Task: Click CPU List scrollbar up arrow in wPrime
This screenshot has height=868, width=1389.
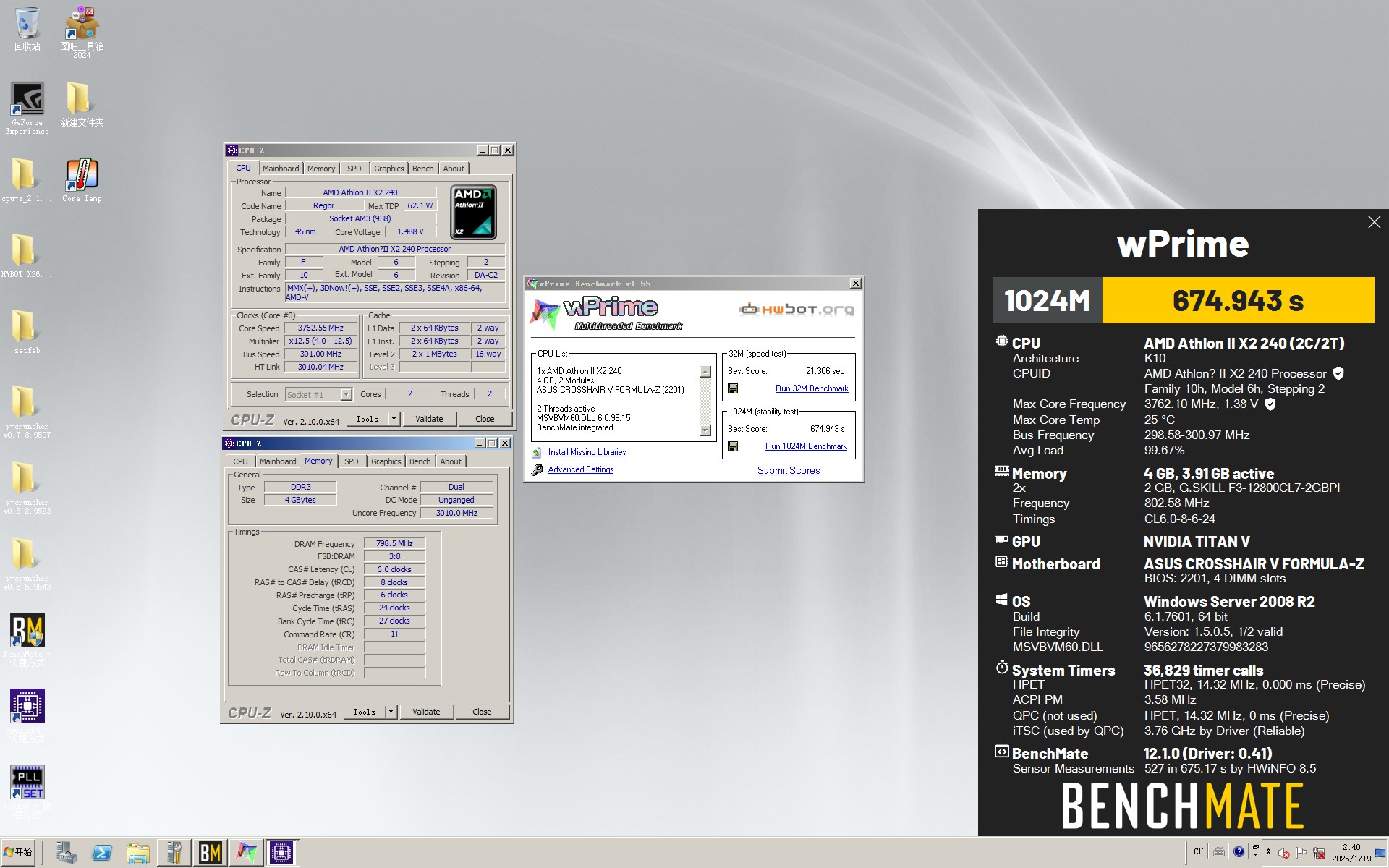Action: click(x=705, y=372)
